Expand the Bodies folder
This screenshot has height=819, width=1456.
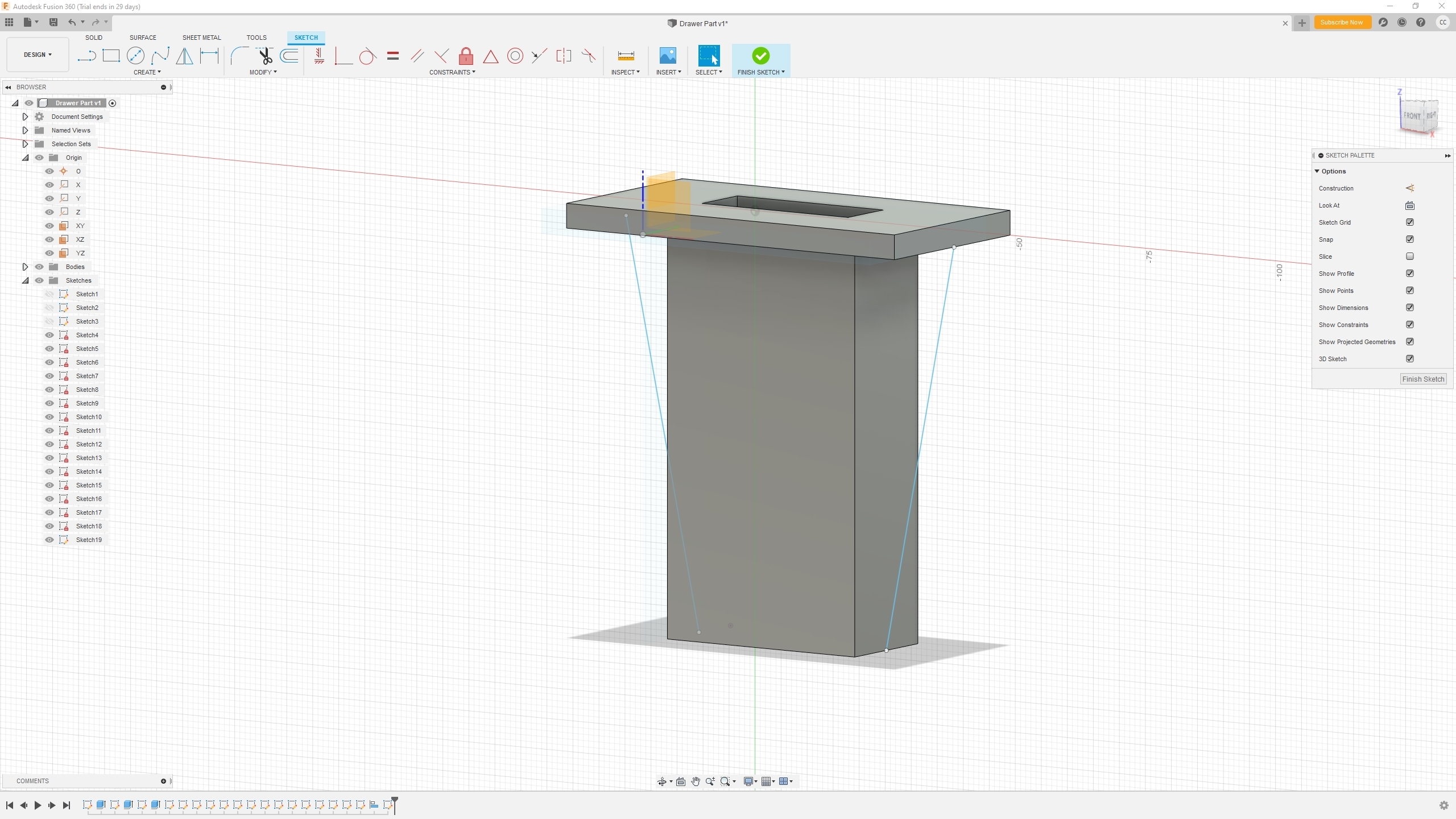point(25,267)
